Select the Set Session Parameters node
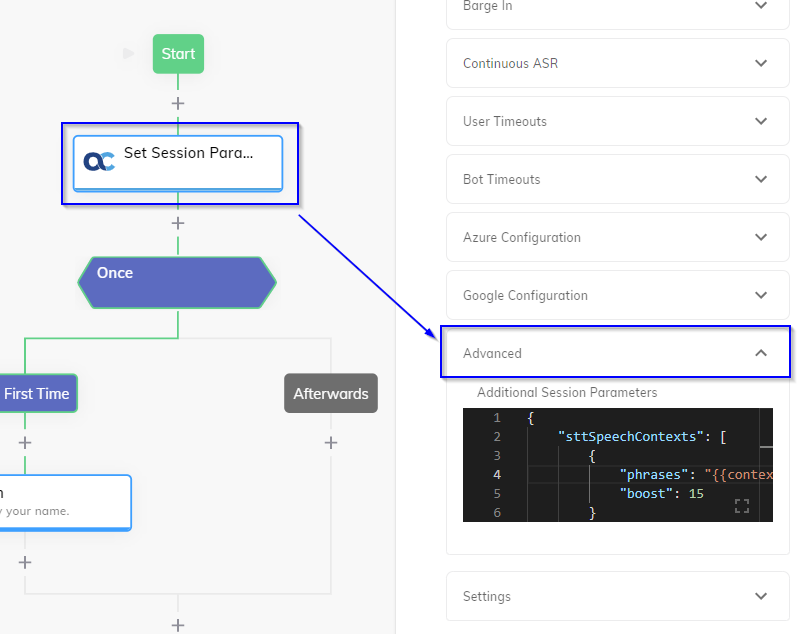Screen dimensions: 803x634 click(178, 163)
